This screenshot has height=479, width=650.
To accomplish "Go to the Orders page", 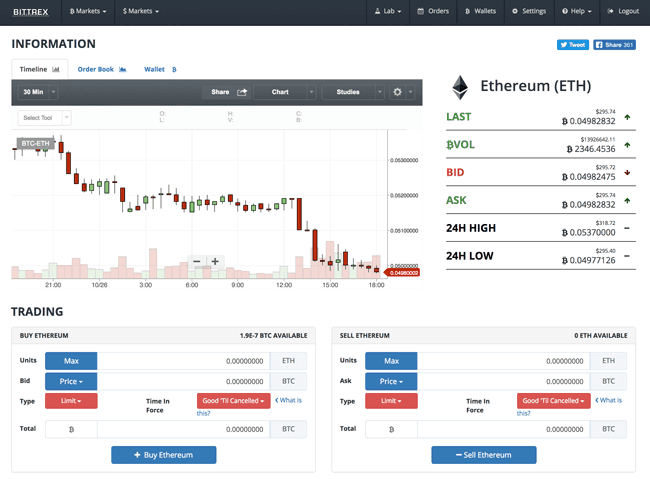I will (433, 11).
